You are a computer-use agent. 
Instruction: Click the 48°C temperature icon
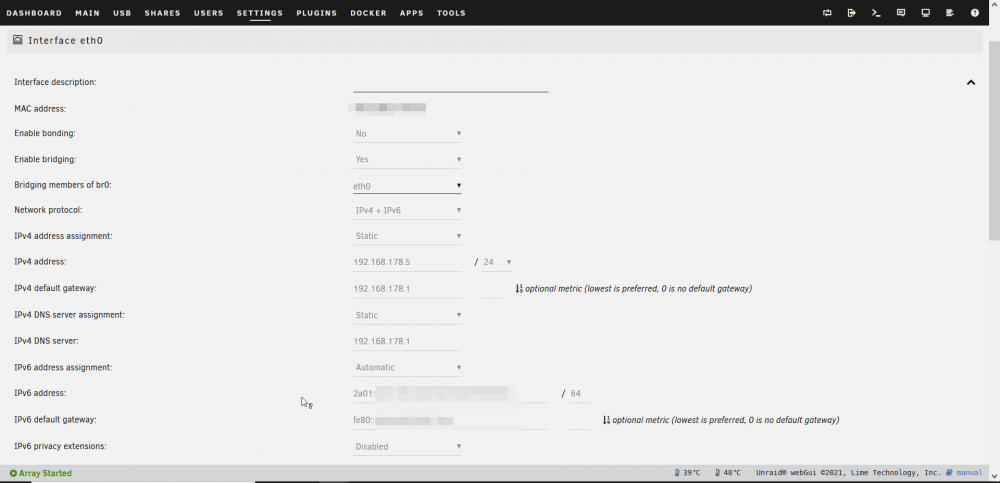pos(717,473)
